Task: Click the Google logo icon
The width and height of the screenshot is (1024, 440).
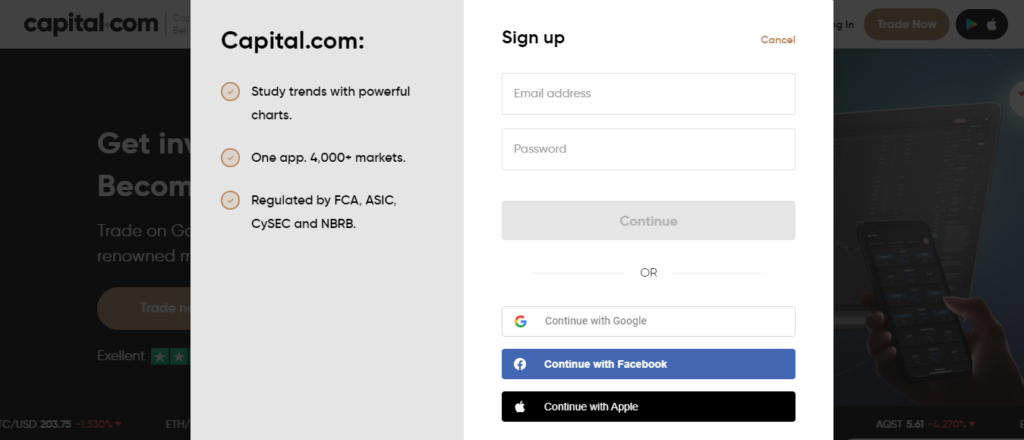Action: coord(520,321)
